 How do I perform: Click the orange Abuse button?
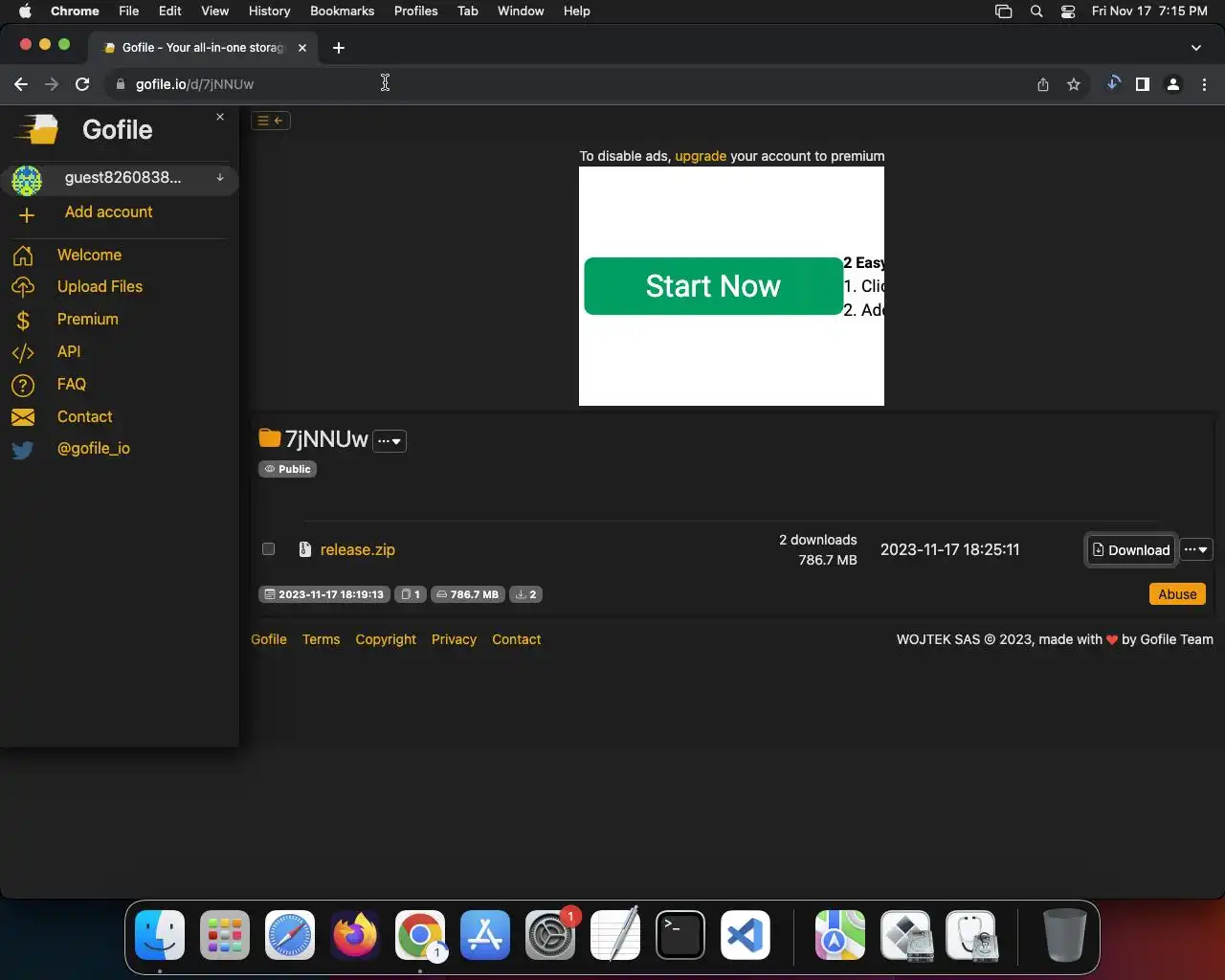pyautogui.click(x=1177, y=594)
